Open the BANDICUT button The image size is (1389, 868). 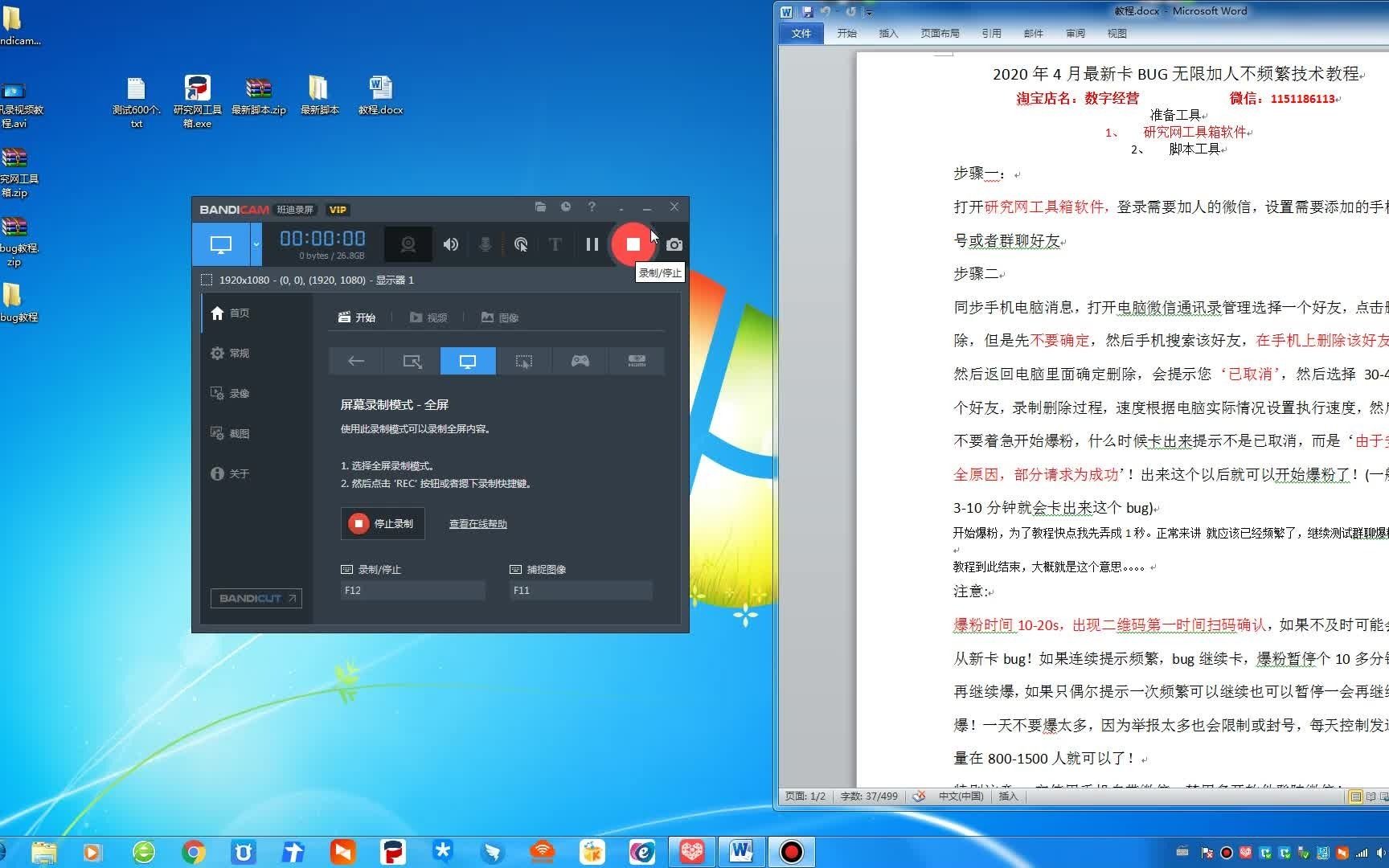tap(256, 598)
